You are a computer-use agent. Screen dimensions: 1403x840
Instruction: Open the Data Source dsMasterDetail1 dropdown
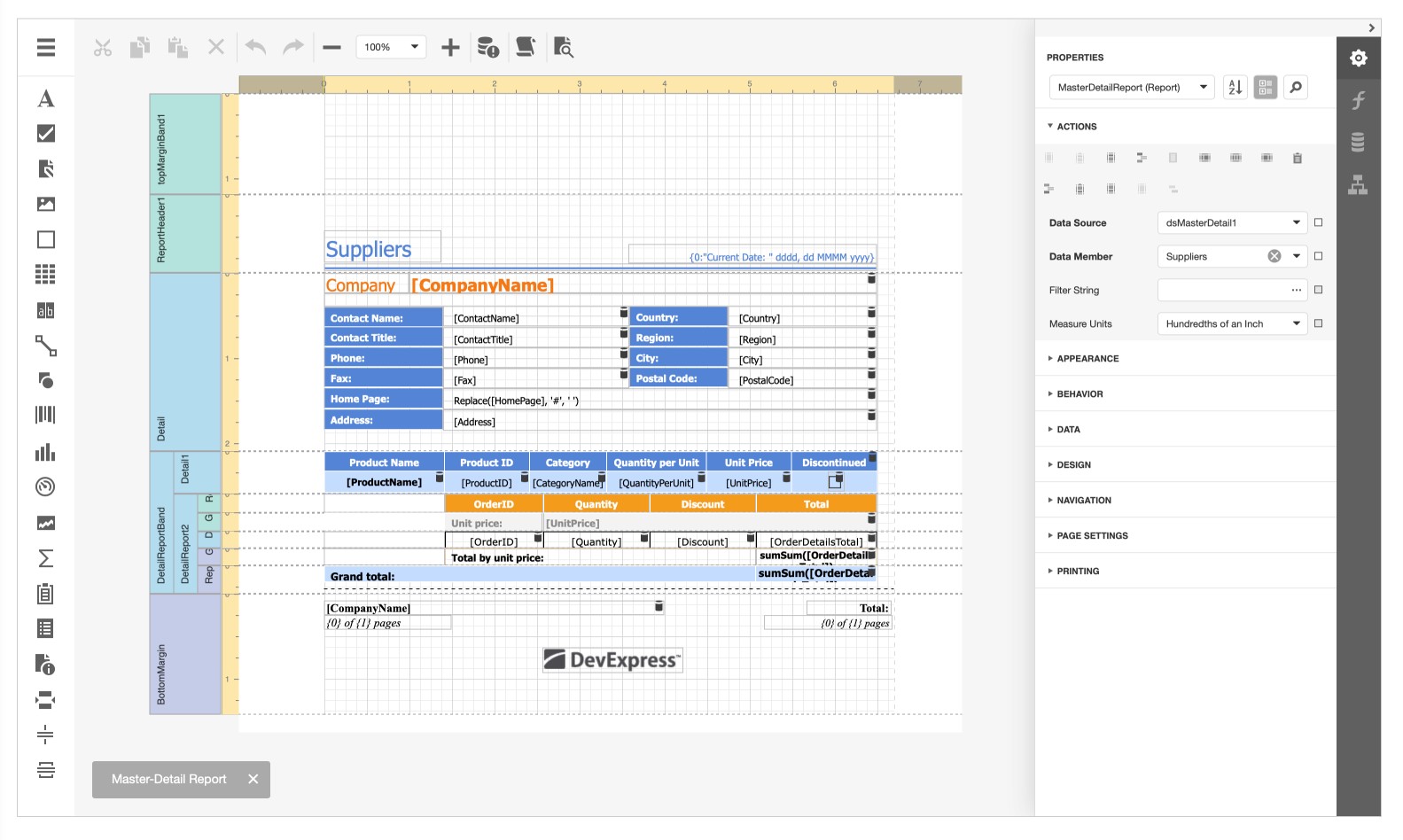[x=1232, y=223]
